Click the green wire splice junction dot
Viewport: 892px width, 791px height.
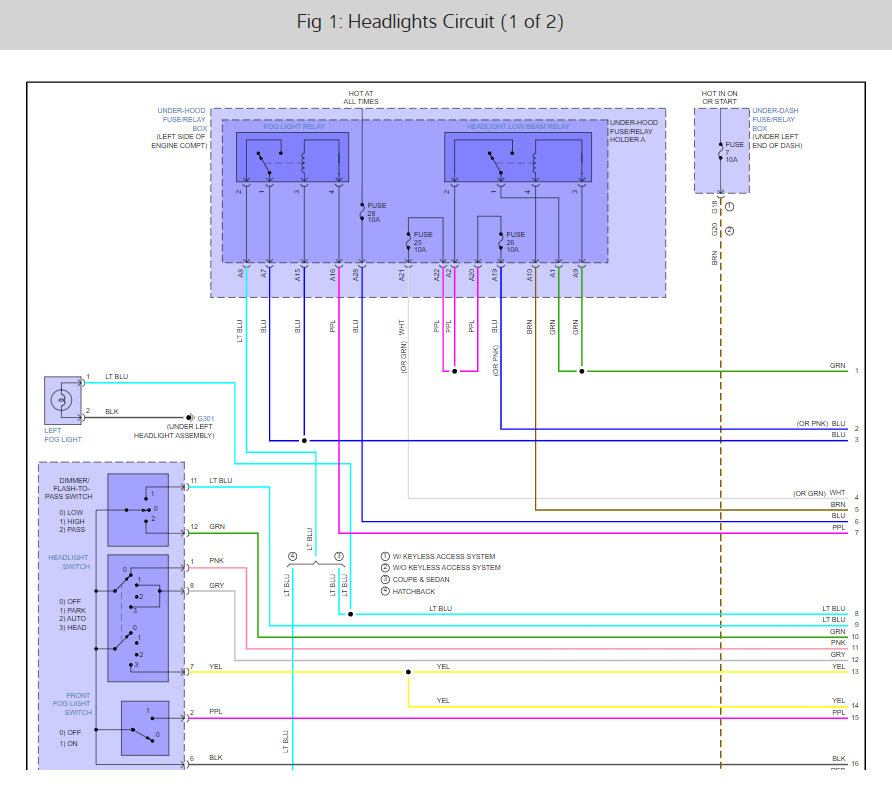tap(581, 371)
